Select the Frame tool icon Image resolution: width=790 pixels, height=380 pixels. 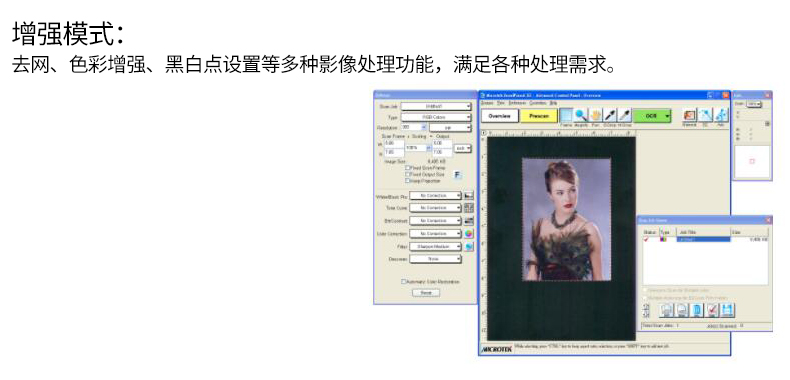pyautogui.click(x=567, y=115)
